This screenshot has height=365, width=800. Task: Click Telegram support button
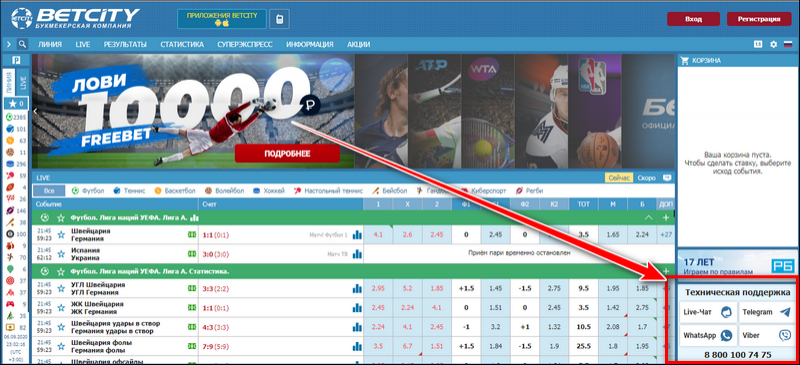point(767,312)
